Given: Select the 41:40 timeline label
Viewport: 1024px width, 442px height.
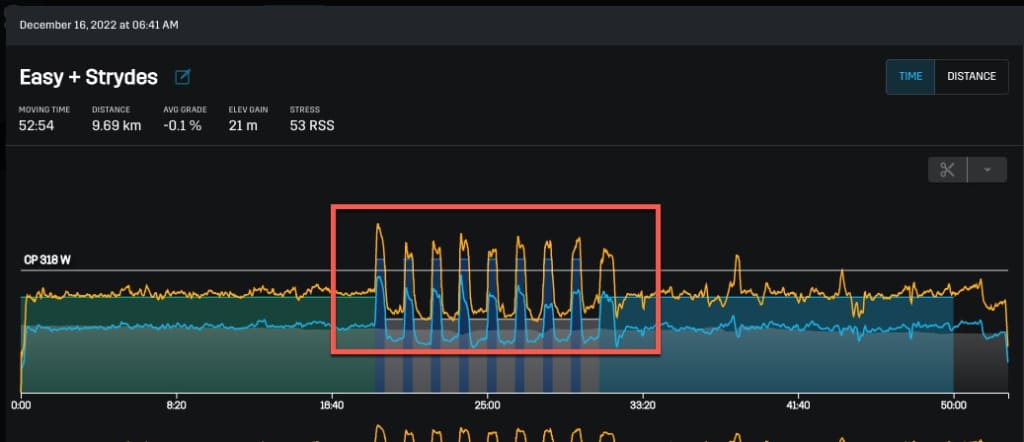Looking at the screenshot, I should coord(798,406).
